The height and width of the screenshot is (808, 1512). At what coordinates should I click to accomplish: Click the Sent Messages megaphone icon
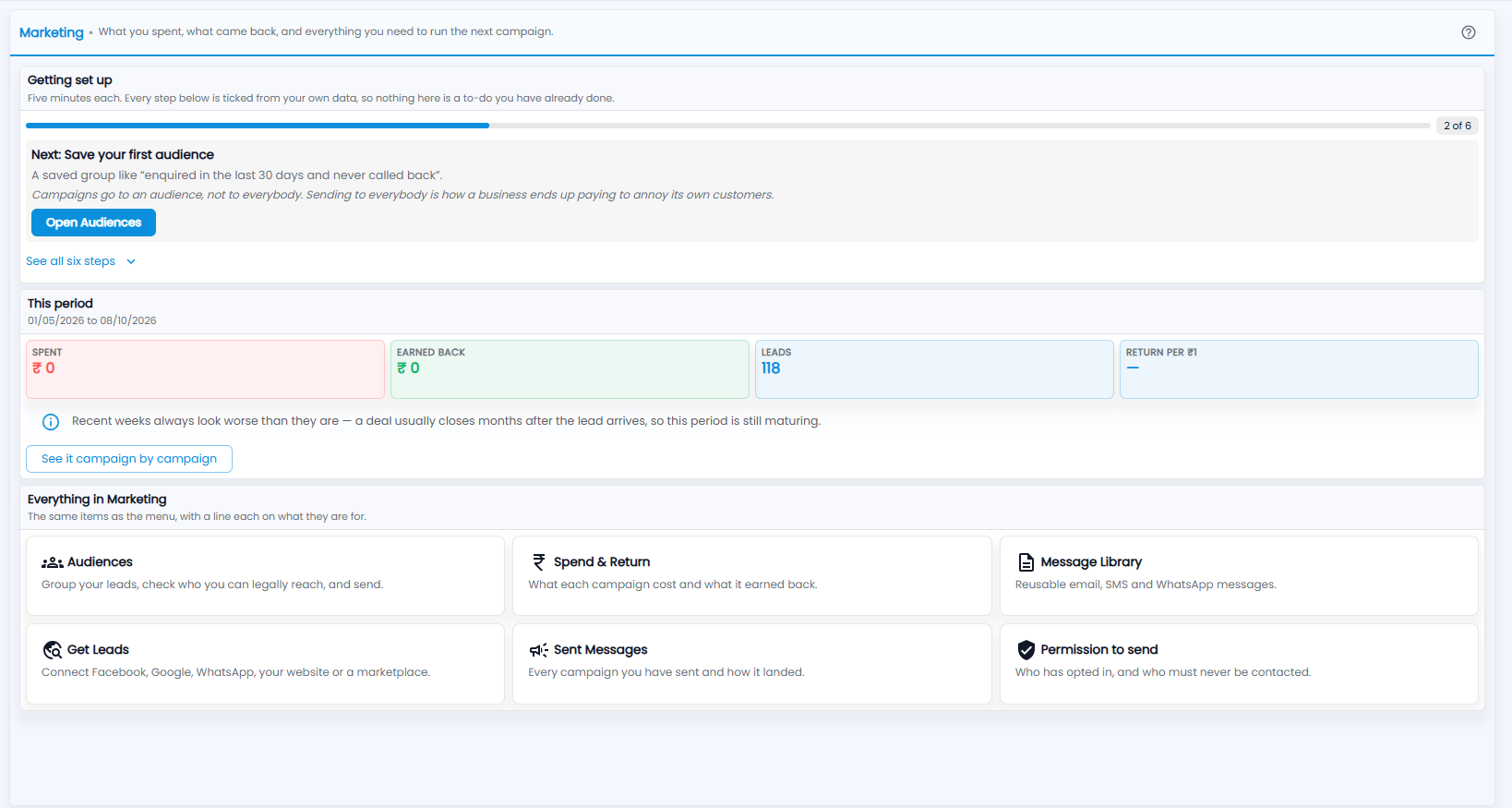tap(539, 650)
